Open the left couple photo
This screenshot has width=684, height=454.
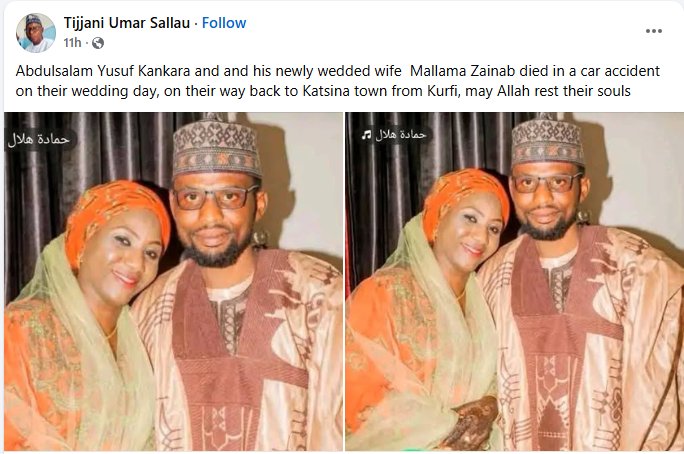click(174, 281)
